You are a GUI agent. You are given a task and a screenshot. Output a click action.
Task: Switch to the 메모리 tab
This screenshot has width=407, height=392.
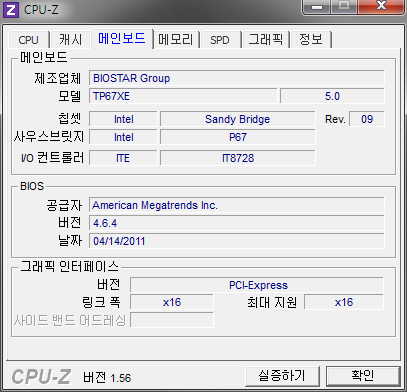click(x=176, y=40)
